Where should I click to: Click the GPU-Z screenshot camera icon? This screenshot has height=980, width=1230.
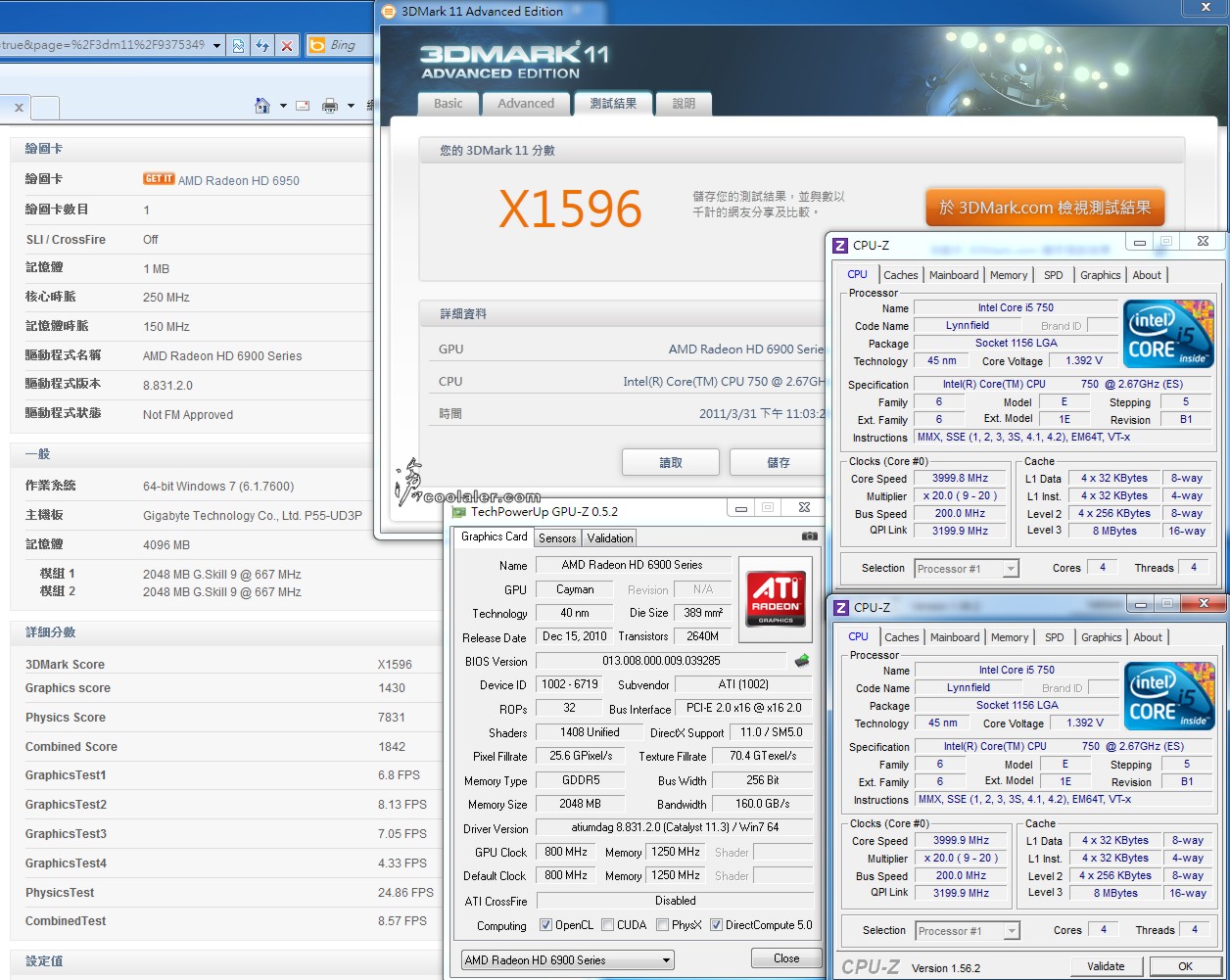click(x=809, y=537)
